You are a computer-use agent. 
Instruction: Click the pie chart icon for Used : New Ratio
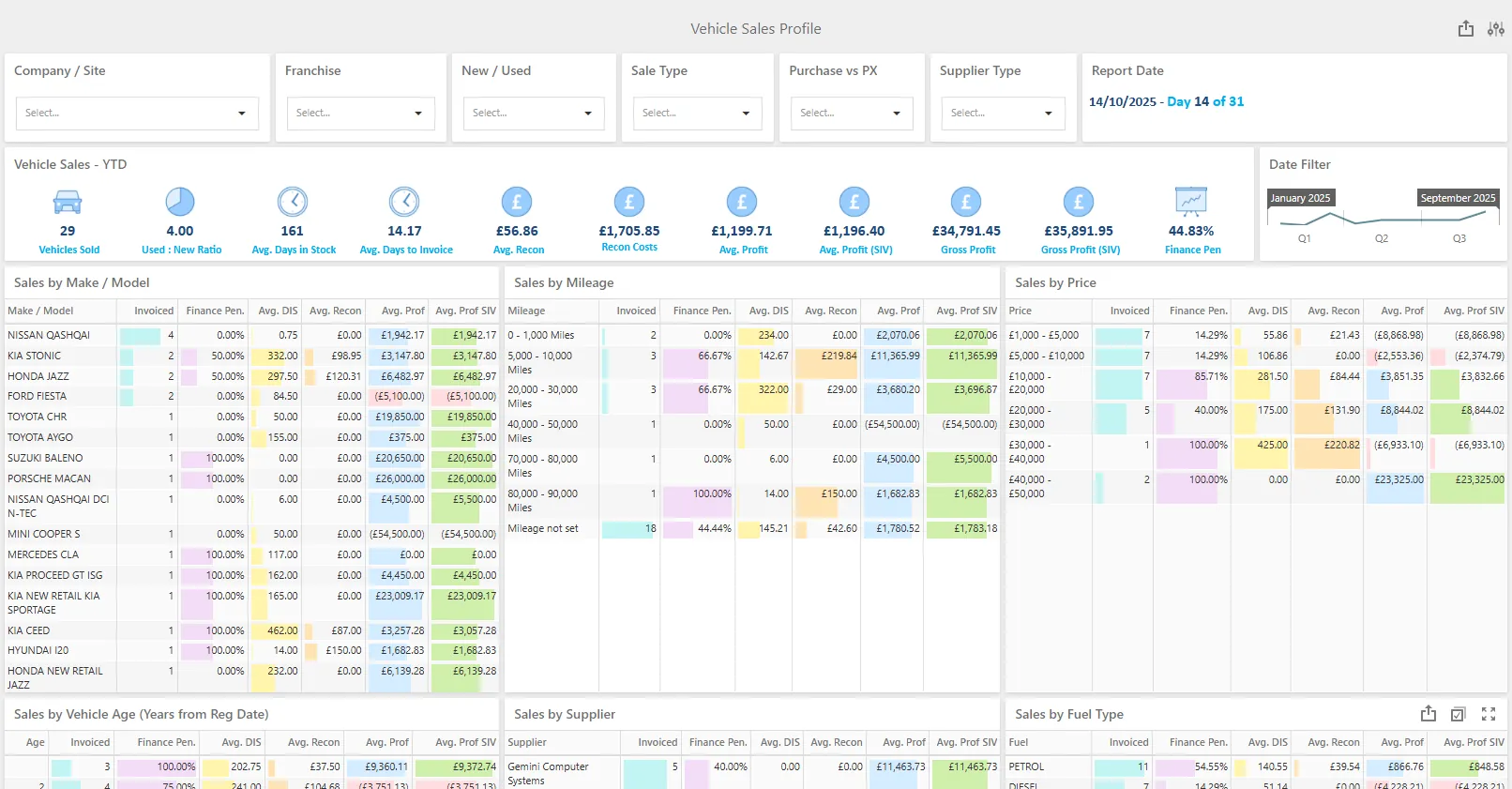coord(180,202)
